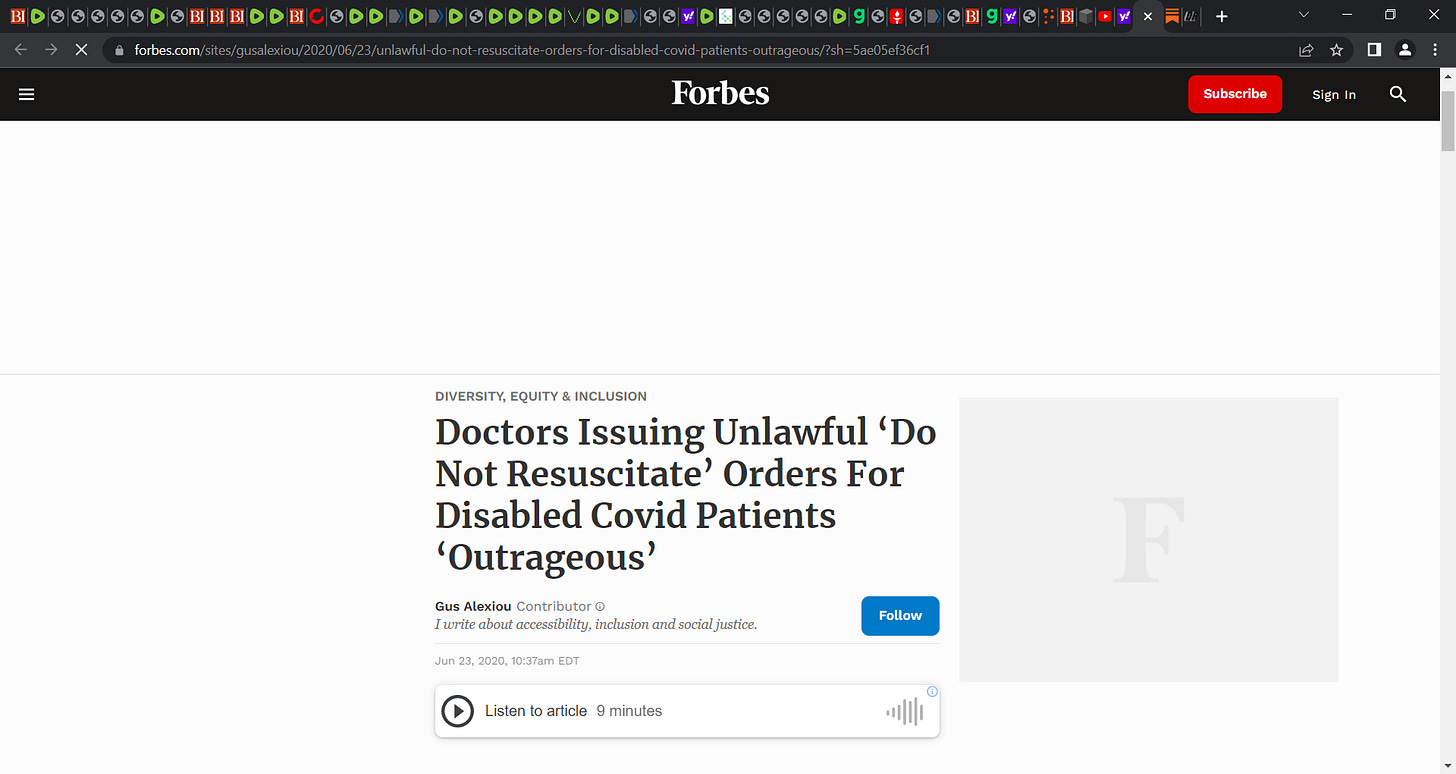Viewport: 1456px width, 774px height.
Task: Open the Chrome three-dot menu
Action: point(1435,50)
